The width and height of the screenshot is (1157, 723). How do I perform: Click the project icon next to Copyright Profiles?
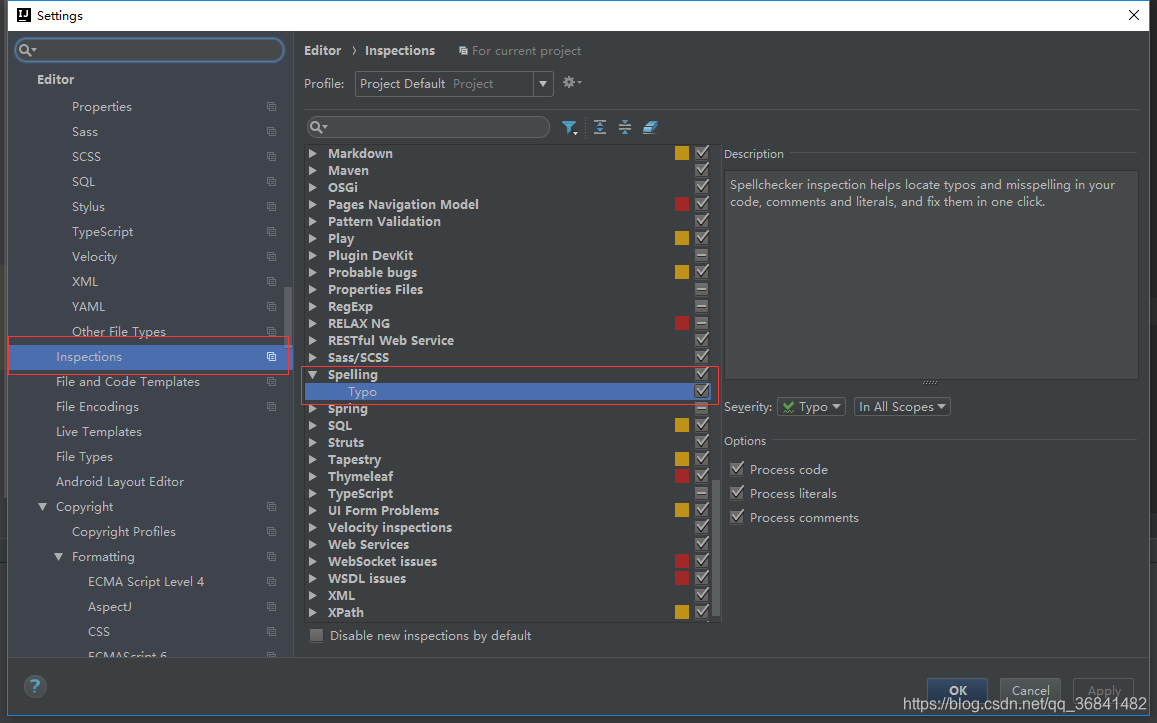point(272,532)
